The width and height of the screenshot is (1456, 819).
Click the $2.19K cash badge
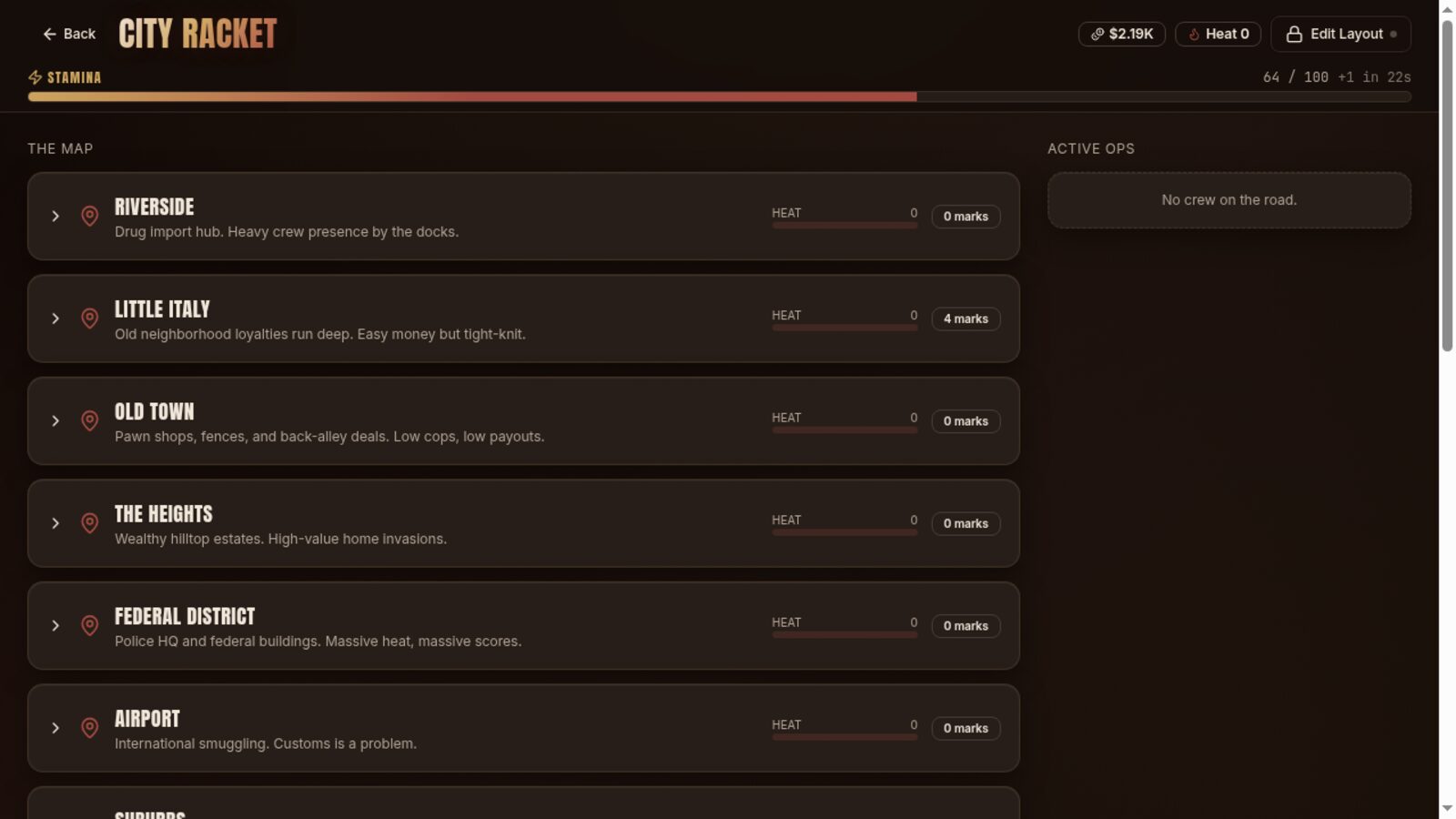[x=1121, y=34]
